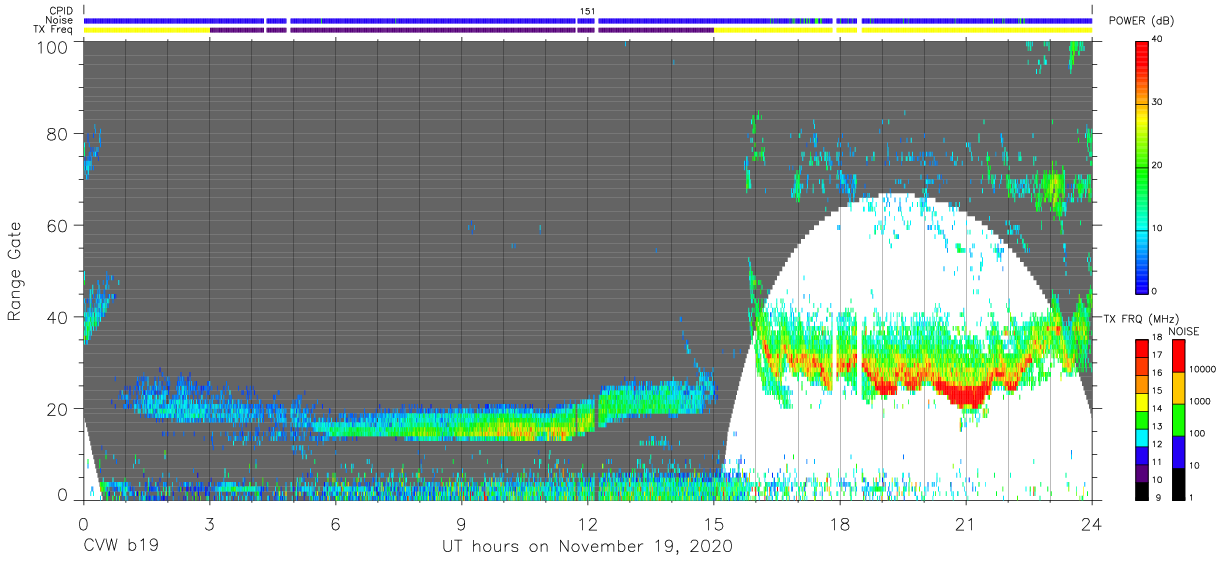1228x567 pixels.
Task: Click the red peak echo near hour 21
Action: (x=968, y=396)
